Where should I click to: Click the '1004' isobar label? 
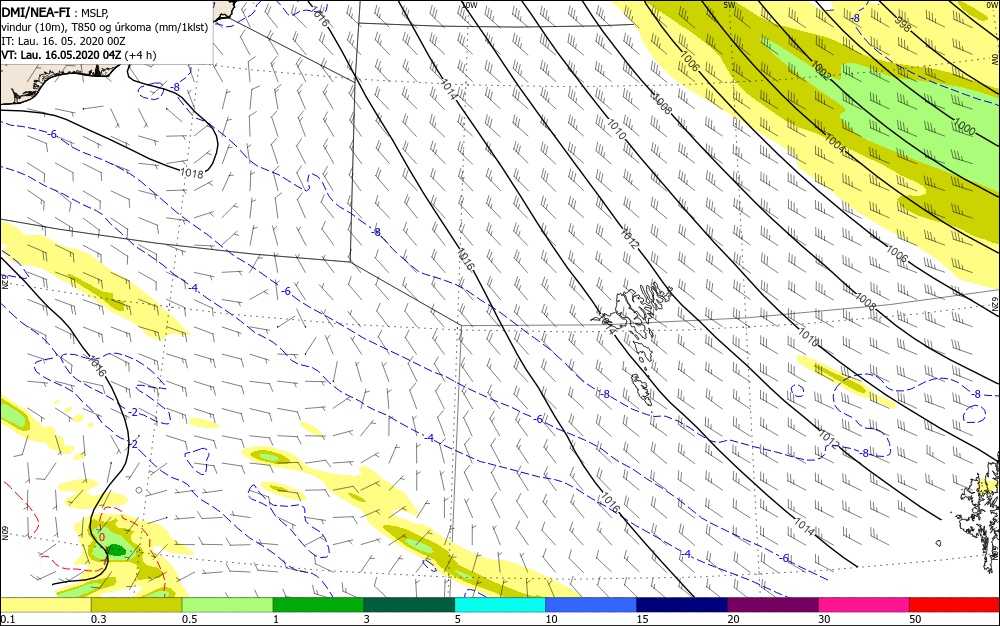834,143
